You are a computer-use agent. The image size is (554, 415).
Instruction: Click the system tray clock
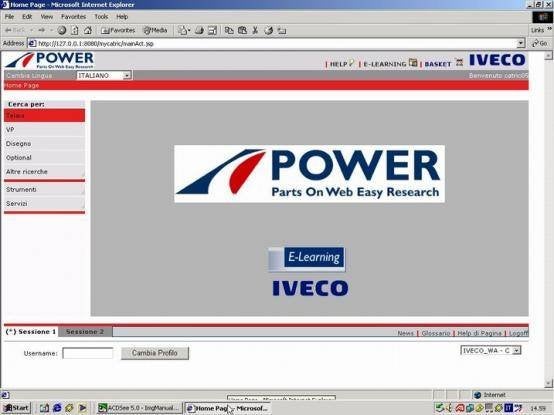click(538, 408)
